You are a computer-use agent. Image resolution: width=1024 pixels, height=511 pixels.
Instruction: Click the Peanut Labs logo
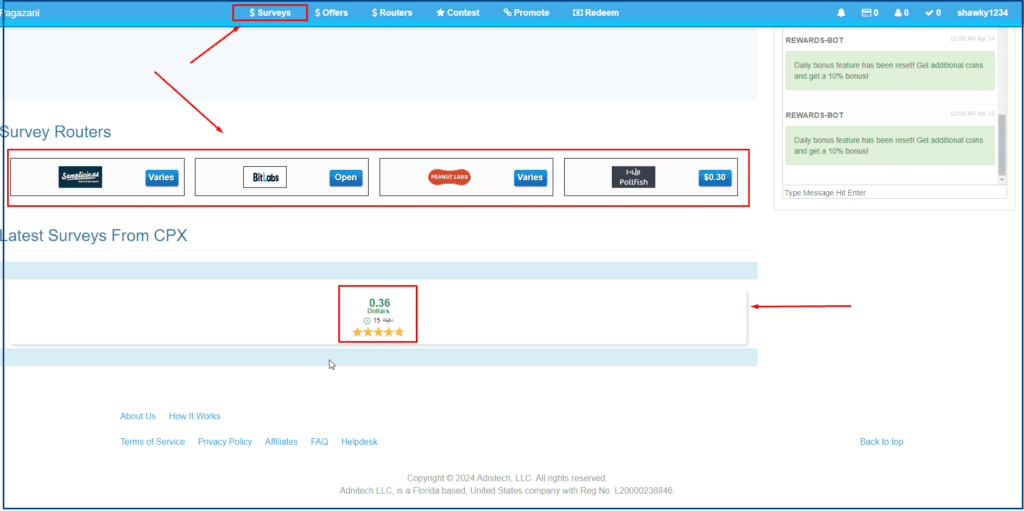pyautogui.click(x=449, y=177)
